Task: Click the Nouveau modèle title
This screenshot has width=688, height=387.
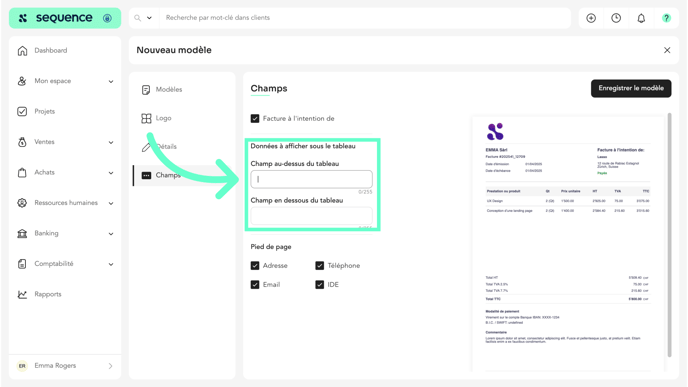Action: [174, 50]
